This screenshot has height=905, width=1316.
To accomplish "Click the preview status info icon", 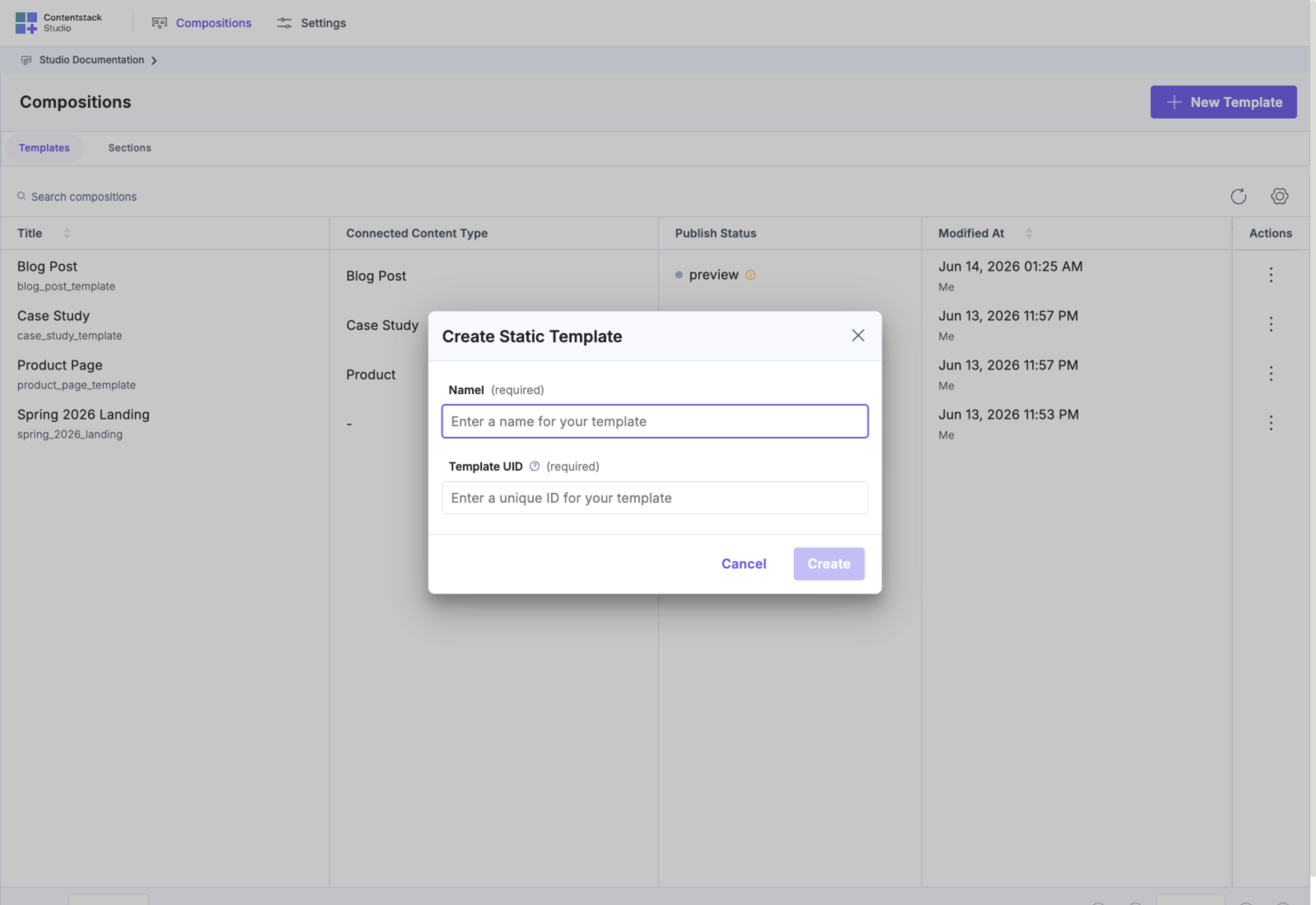I will [x=750, y=275].
